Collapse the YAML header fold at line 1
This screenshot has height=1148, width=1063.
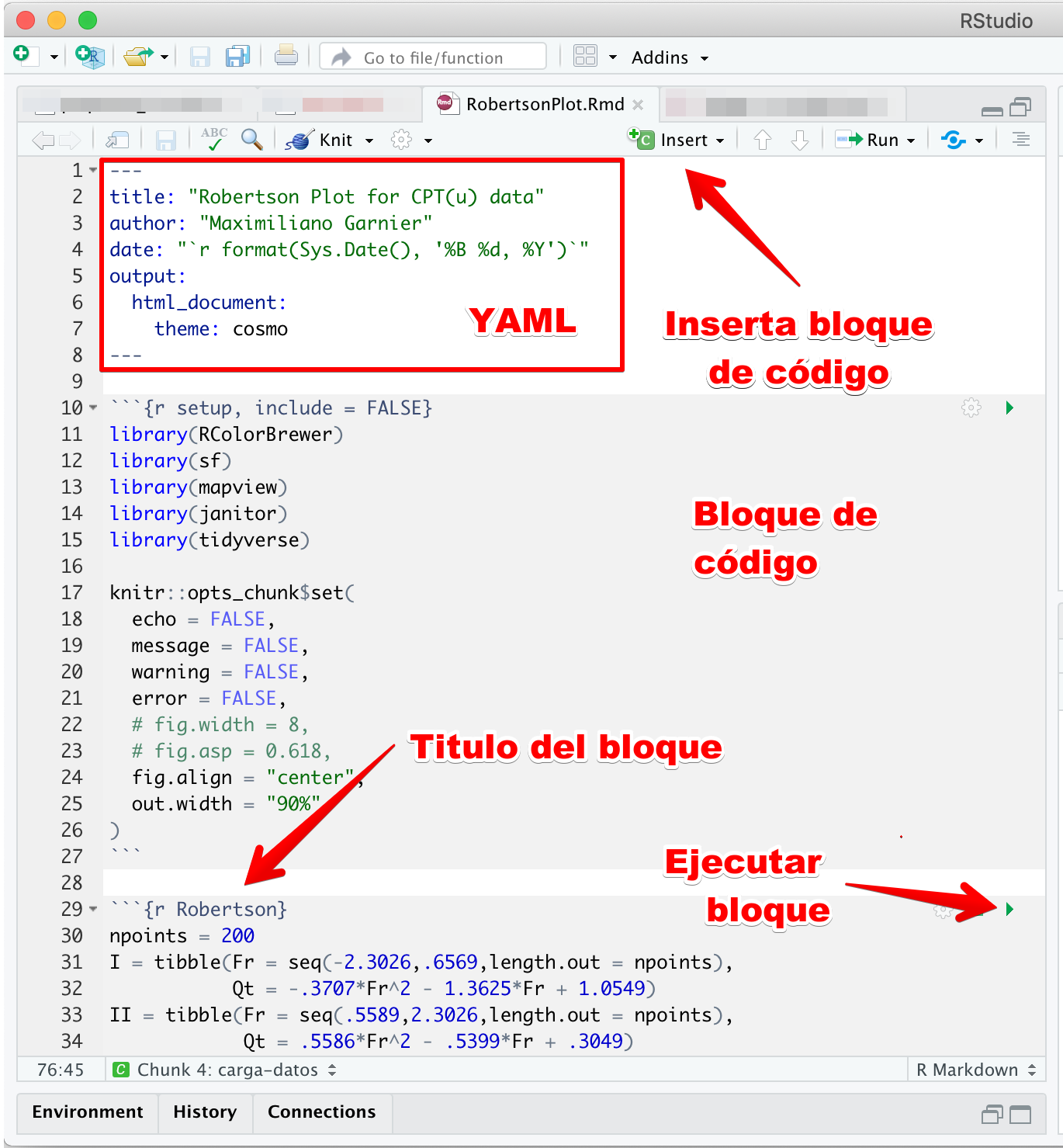click(x=93, y=170)
